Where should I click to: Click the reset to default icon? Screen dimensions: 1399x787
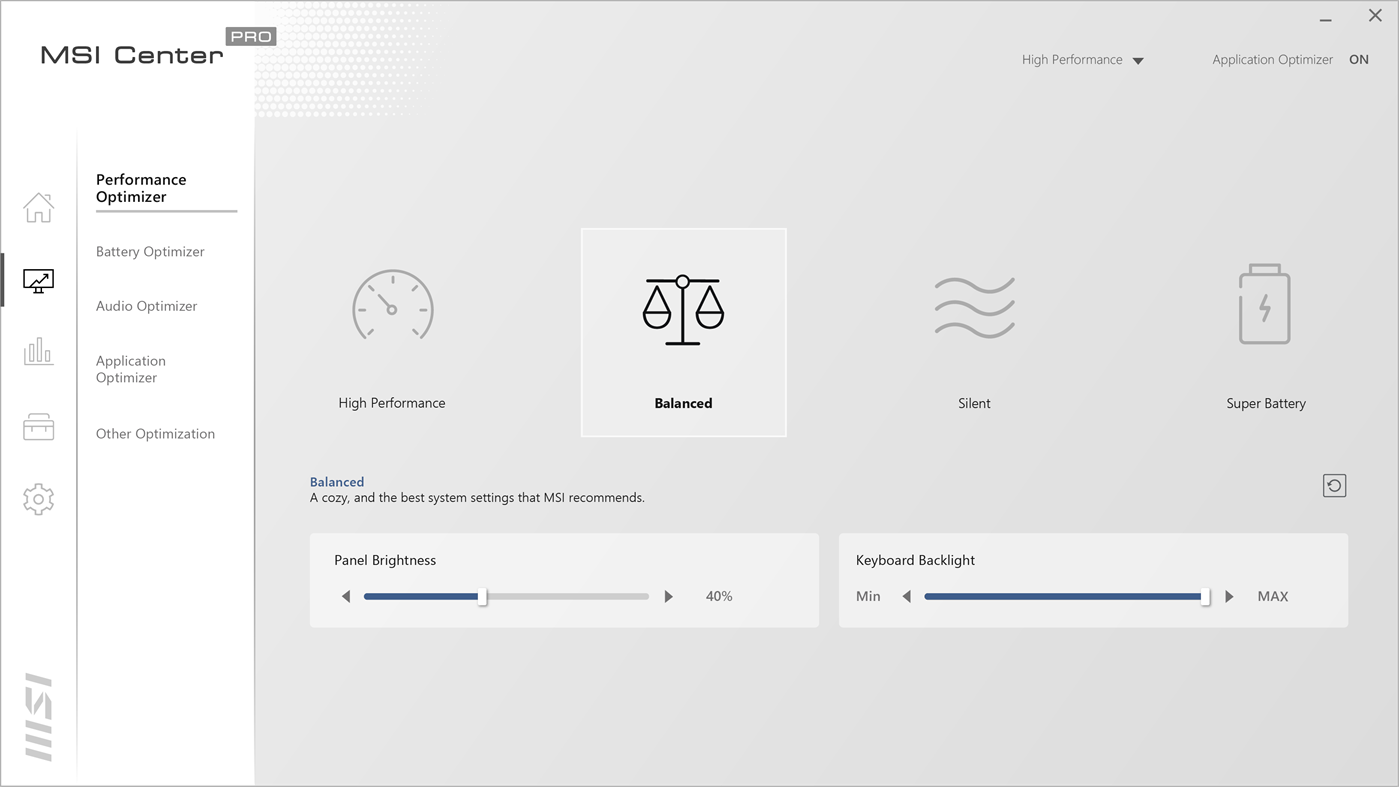coord(1334,486)
